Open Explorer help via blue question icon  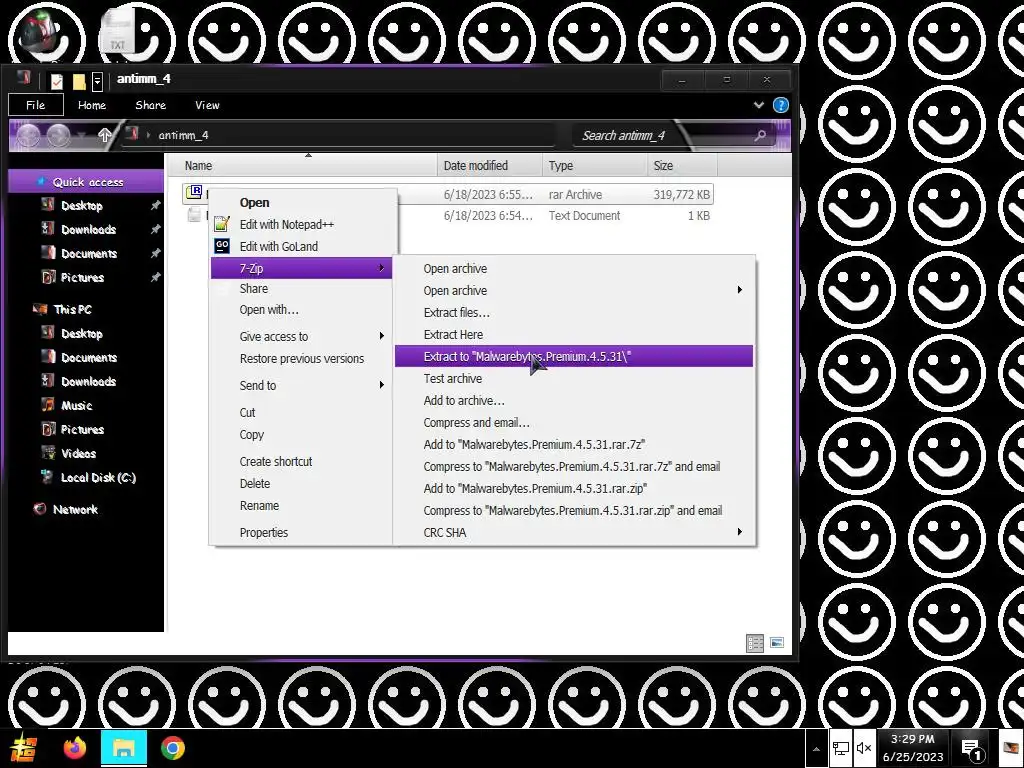point(780,104)
